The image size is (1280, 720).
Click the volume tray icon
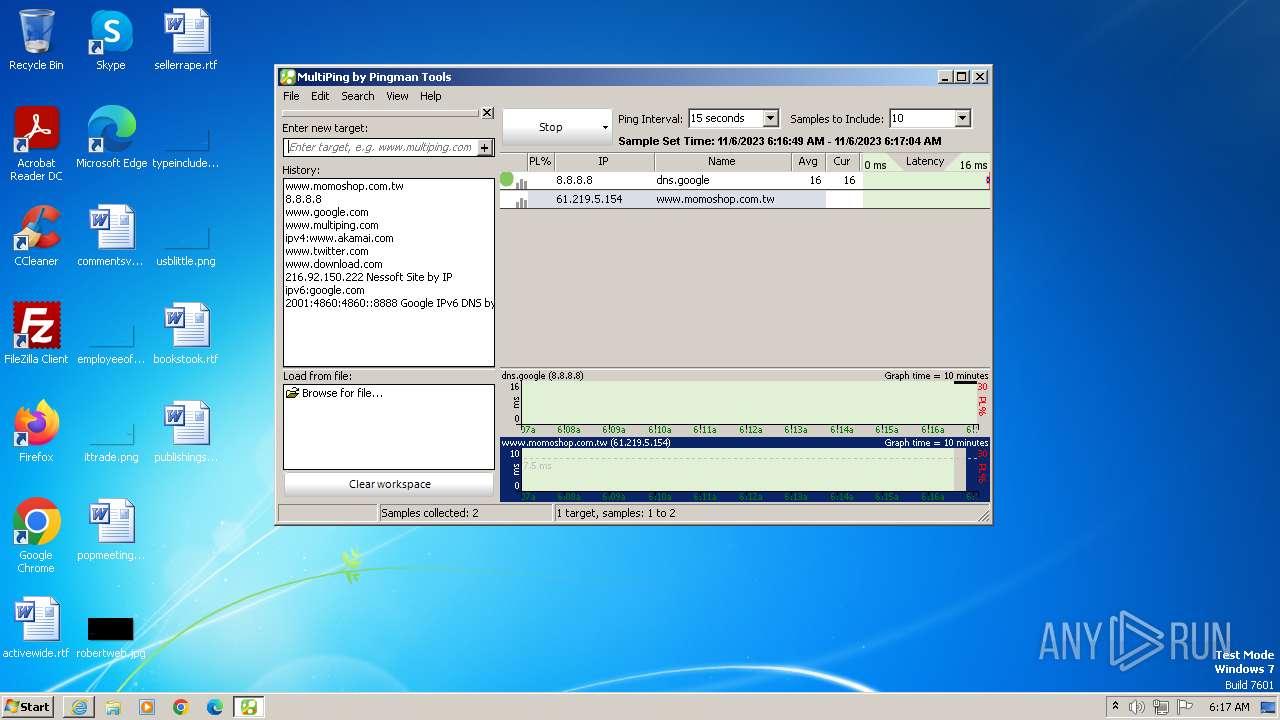[1137, 707]
